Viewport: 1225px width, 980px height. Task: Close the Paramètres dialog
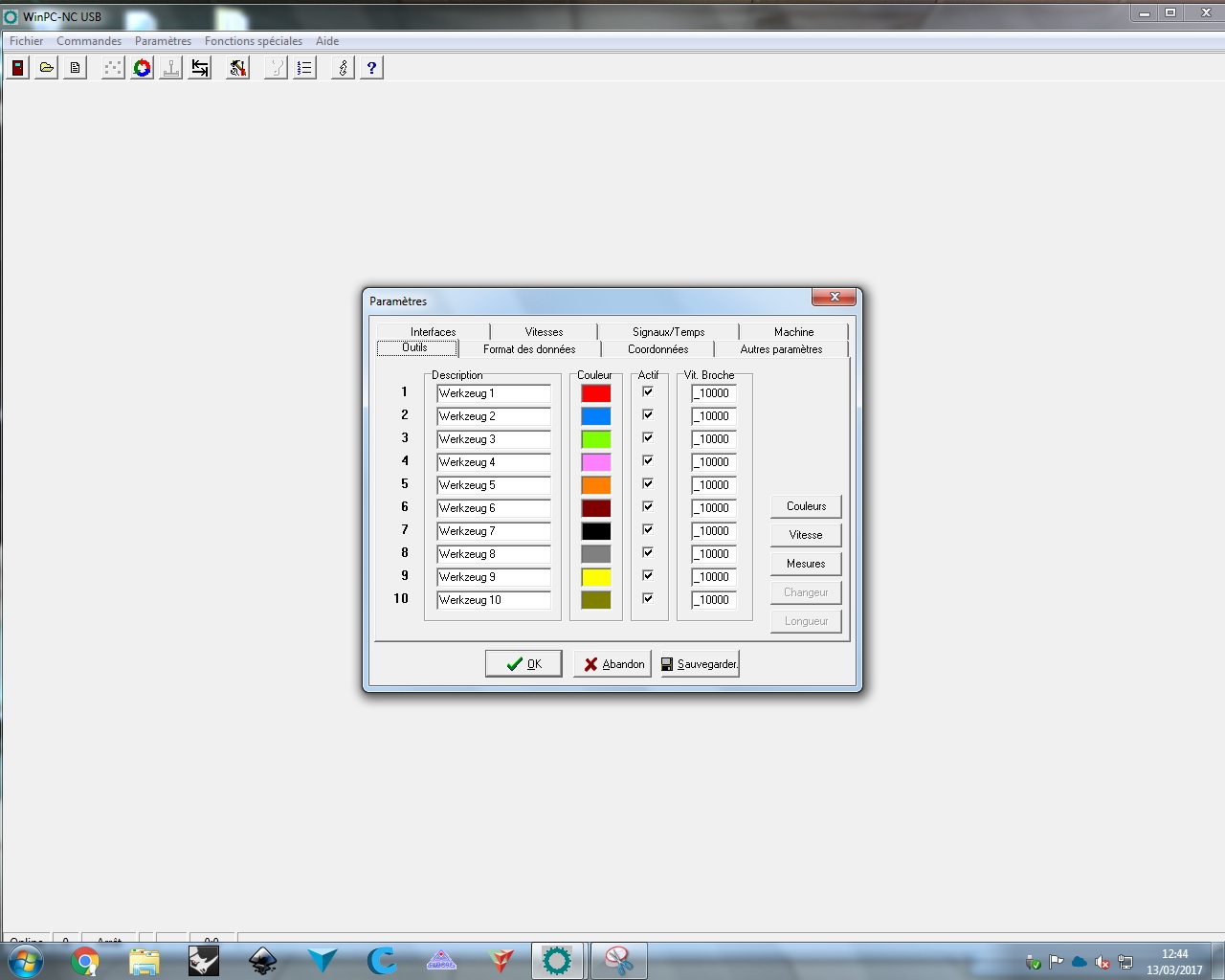[834, 297]
